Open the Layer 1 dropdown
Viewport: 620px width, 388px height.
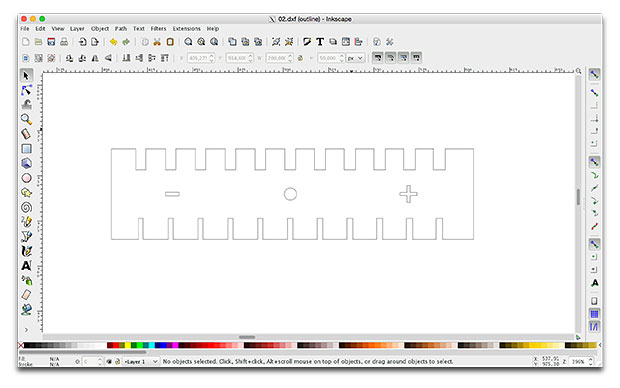click(141, 362)
